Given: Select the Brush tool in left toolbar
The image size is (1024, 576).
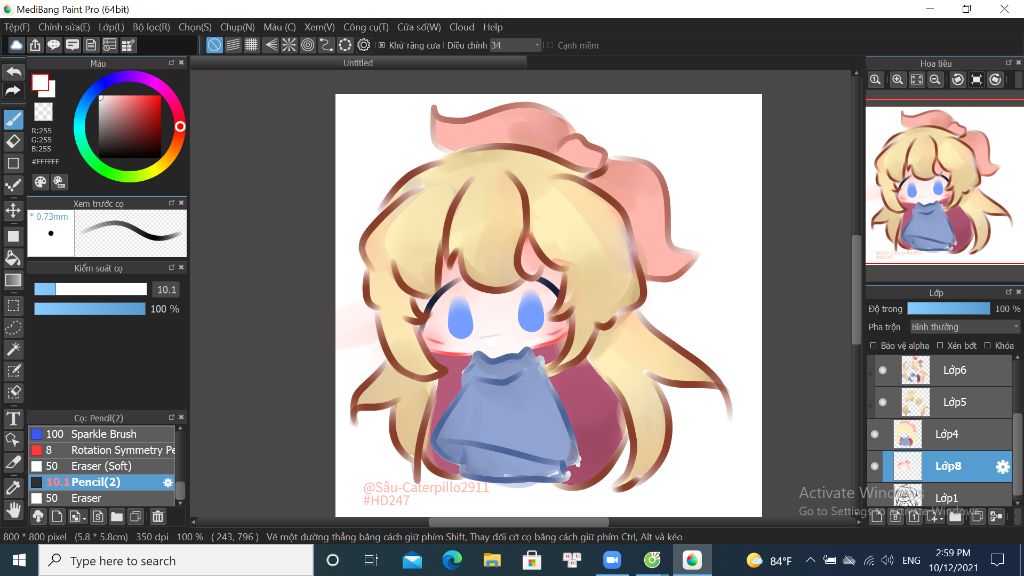Looking at the screenshot, I should (13, 120).
